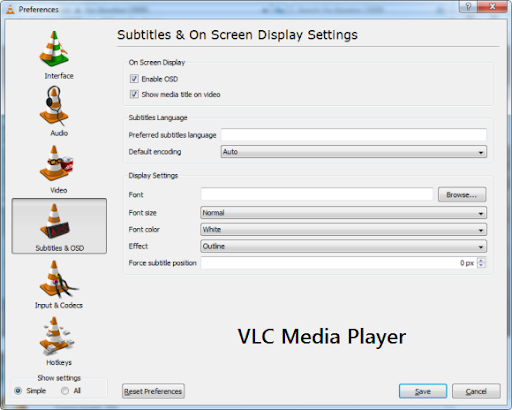Click the Cancel button

[476, 391]
